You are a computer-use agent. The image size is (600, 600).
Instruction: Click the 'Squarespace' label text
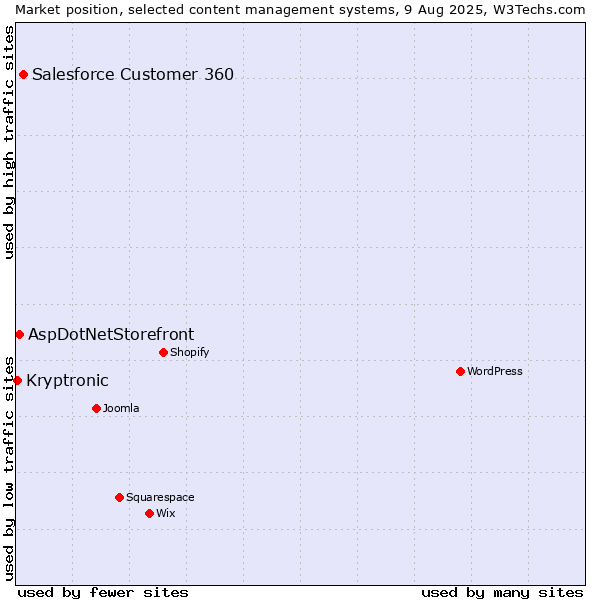[160, 497]
